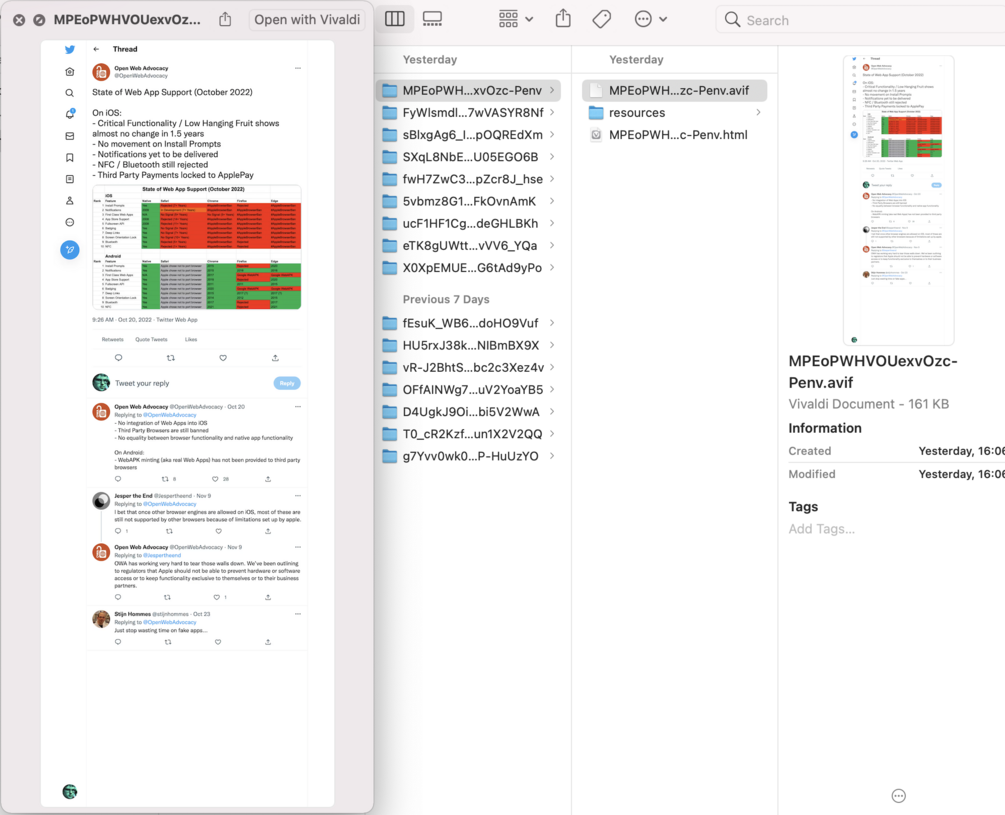Click the main tweet's three-dot menu

tap(297, 68)
